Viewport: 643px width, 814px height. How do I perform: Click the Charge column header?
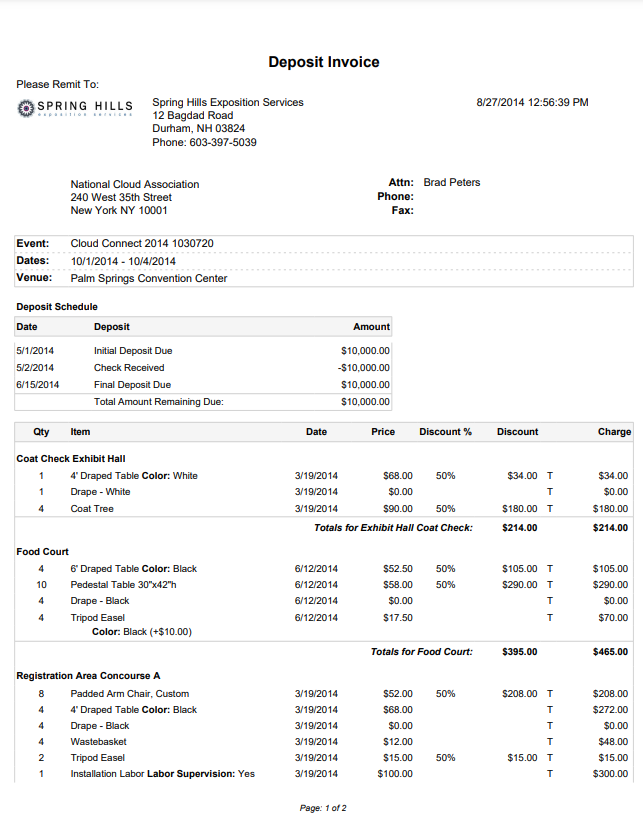coord(614,432)
